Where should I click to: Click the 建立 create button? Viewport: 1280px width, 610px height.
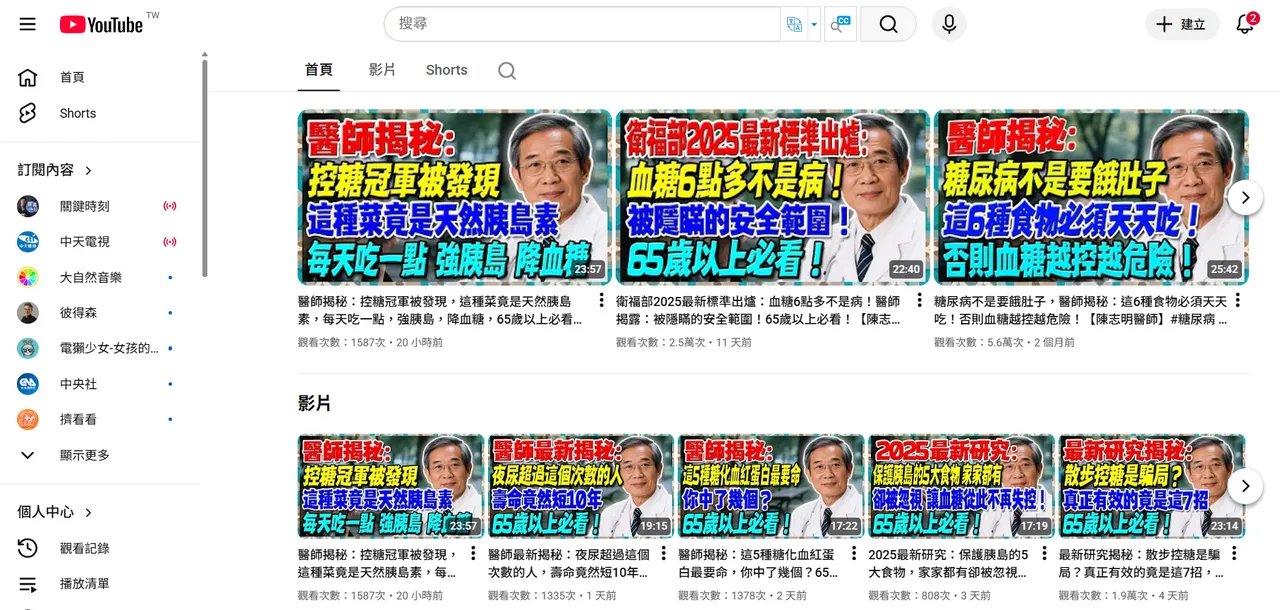coord(1181,24)
